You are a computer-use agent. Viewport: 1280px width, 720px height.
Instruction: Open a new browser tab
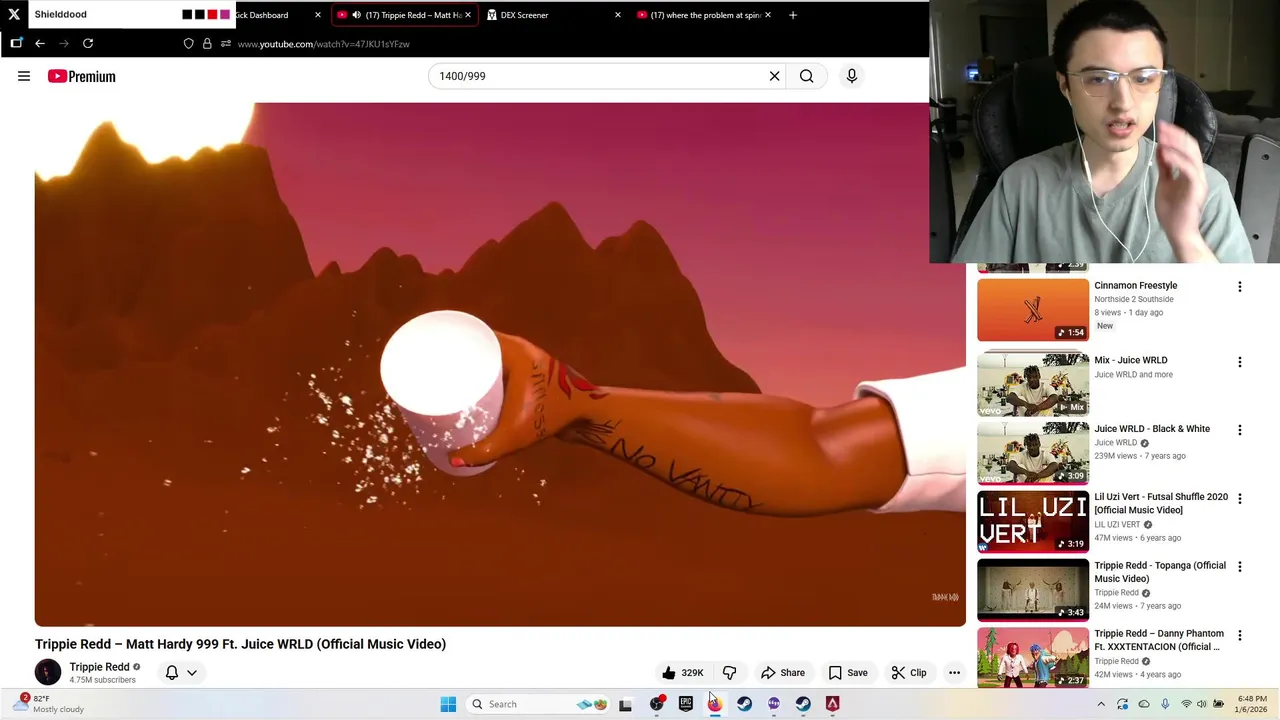[x=793, y=15]
